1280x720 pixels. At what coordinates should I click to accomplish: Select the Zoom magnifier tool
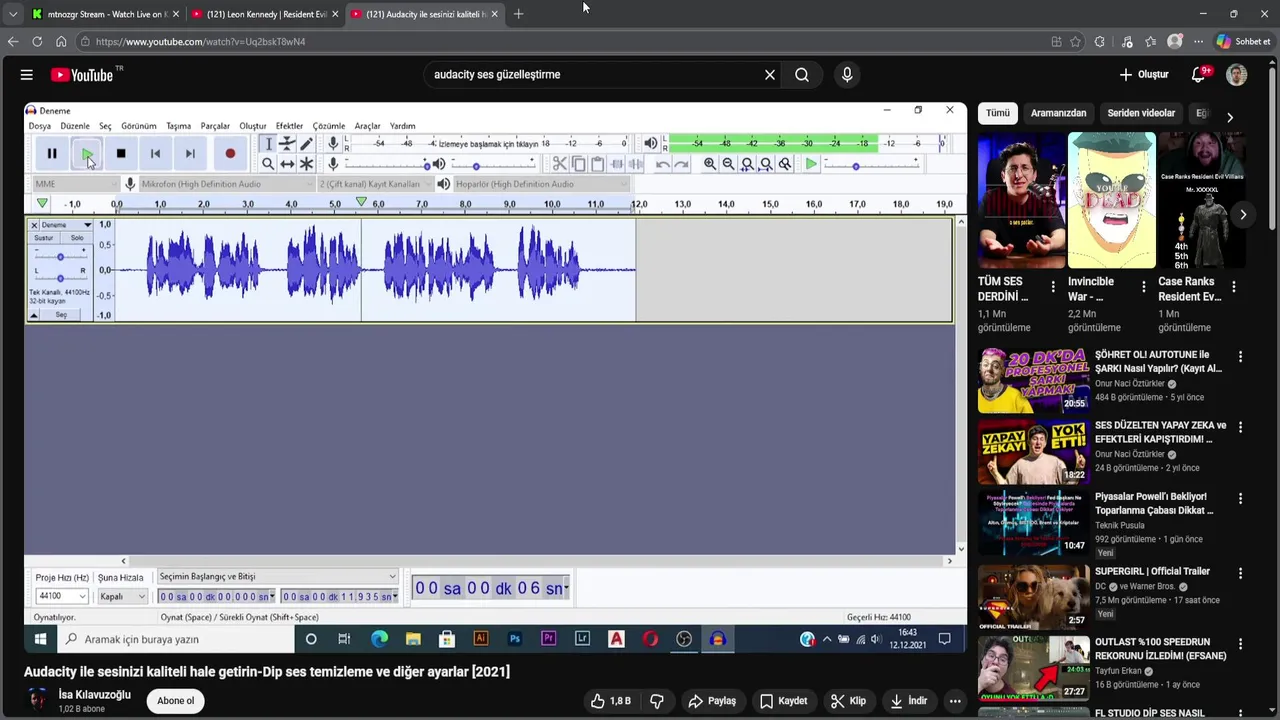click(x=268, y=164)
